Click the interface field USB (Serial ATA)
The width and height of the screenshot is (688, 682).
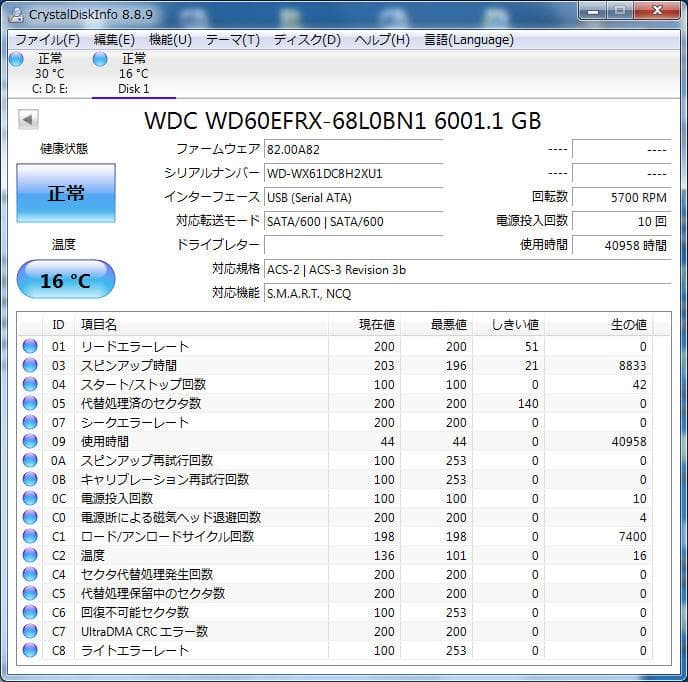[x=353, y=197]
